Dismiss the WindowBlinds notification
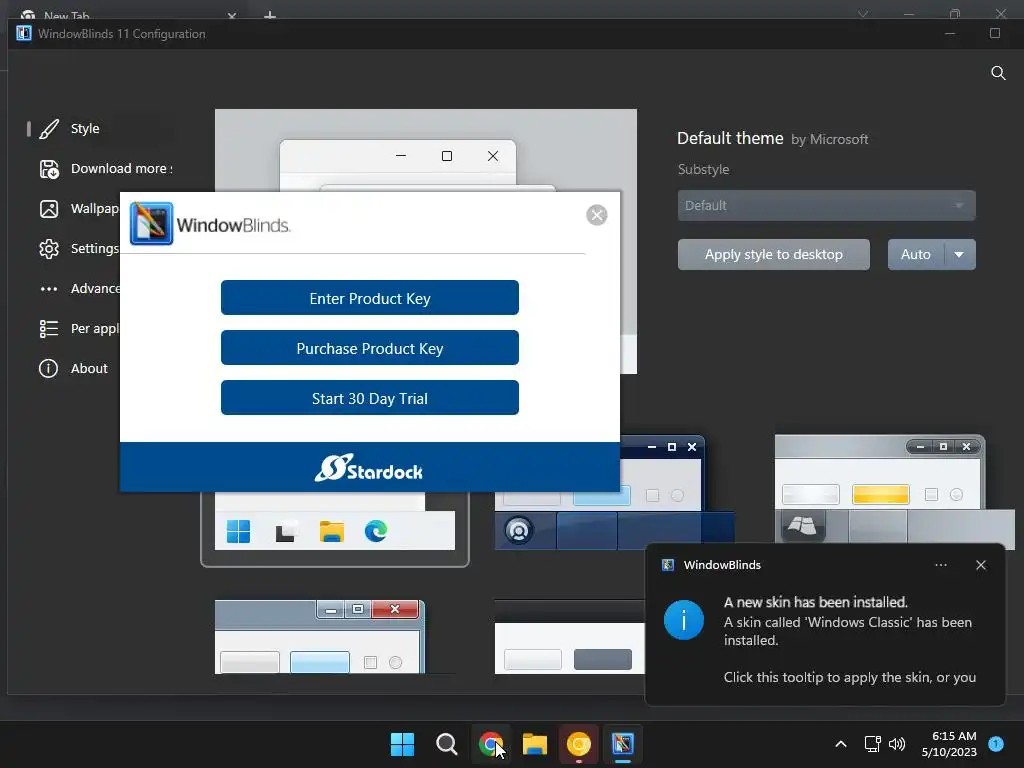1024x768 pixels. click(981, 565)
